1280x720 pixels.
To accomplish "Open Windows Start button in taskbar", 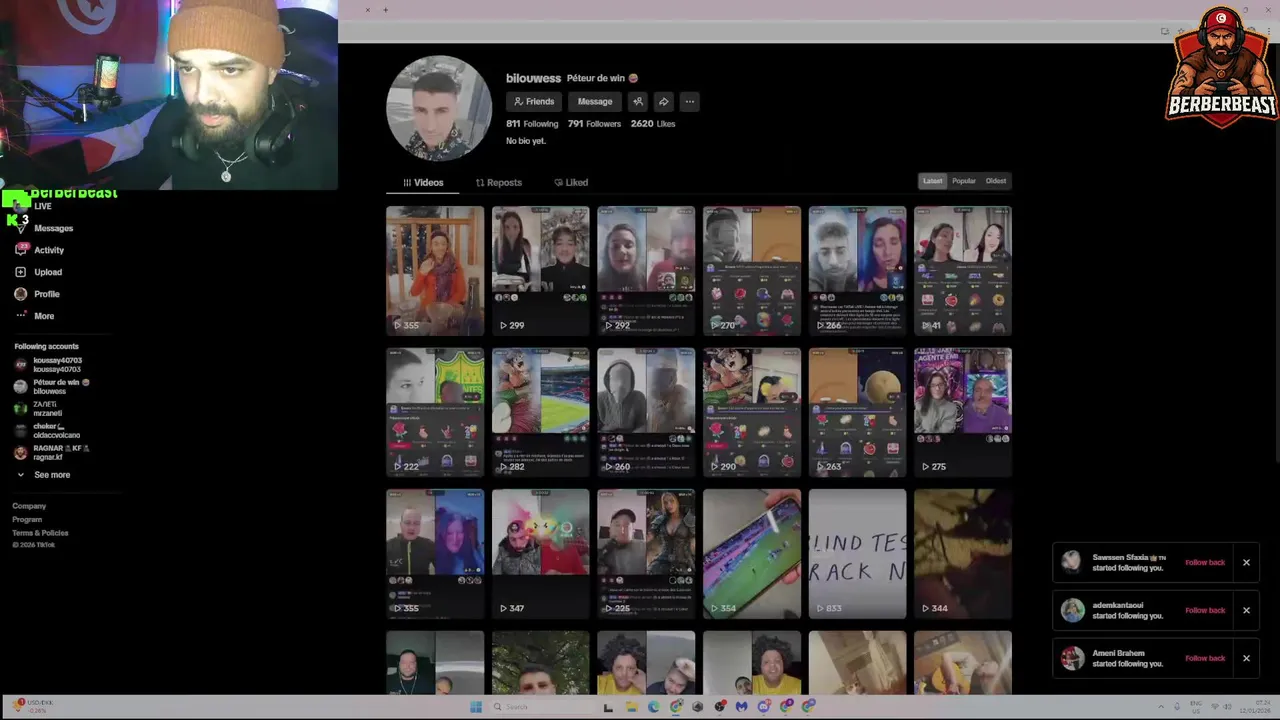I will tap(476, 707).
